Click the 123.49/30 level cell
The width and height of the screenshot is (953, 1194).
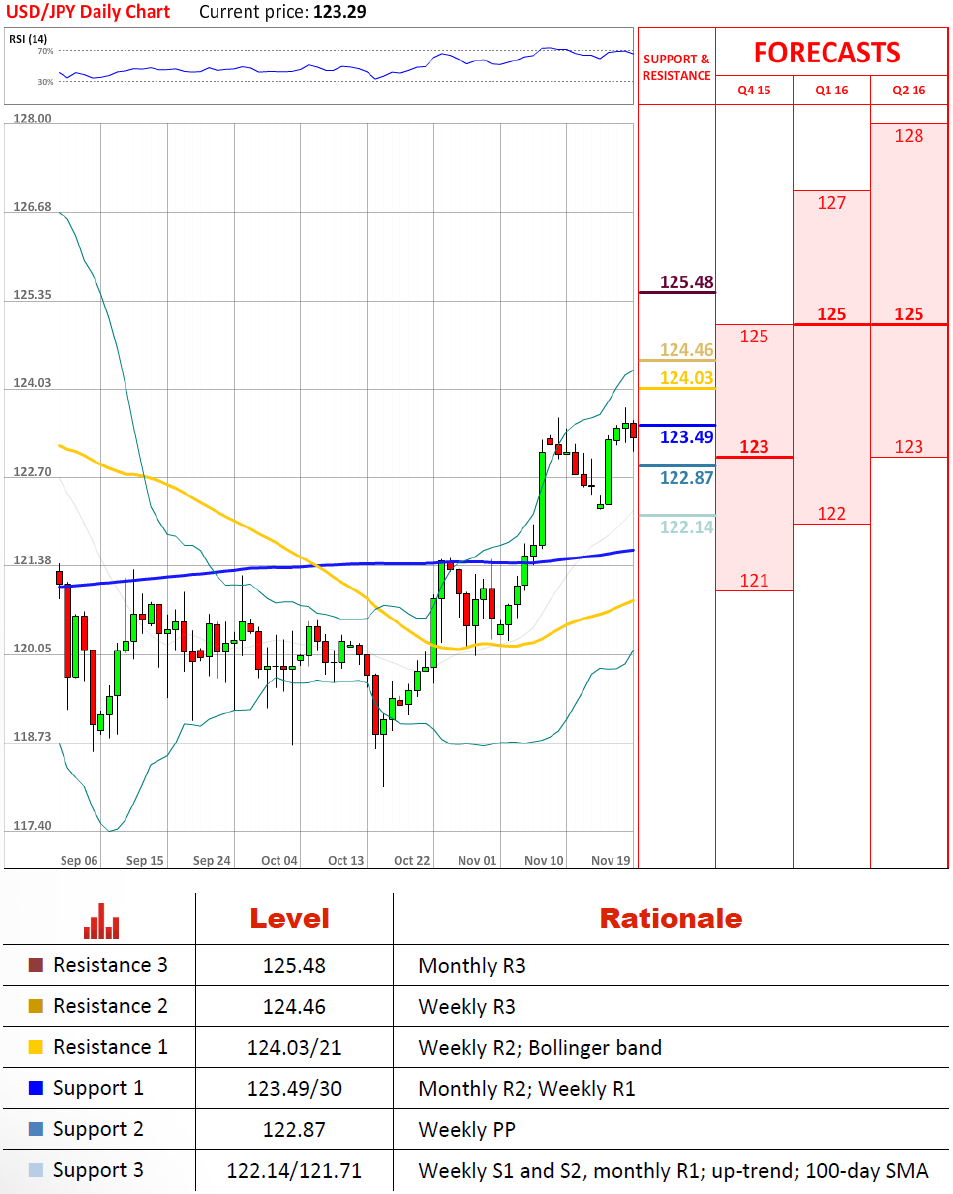coord(294,1089)
